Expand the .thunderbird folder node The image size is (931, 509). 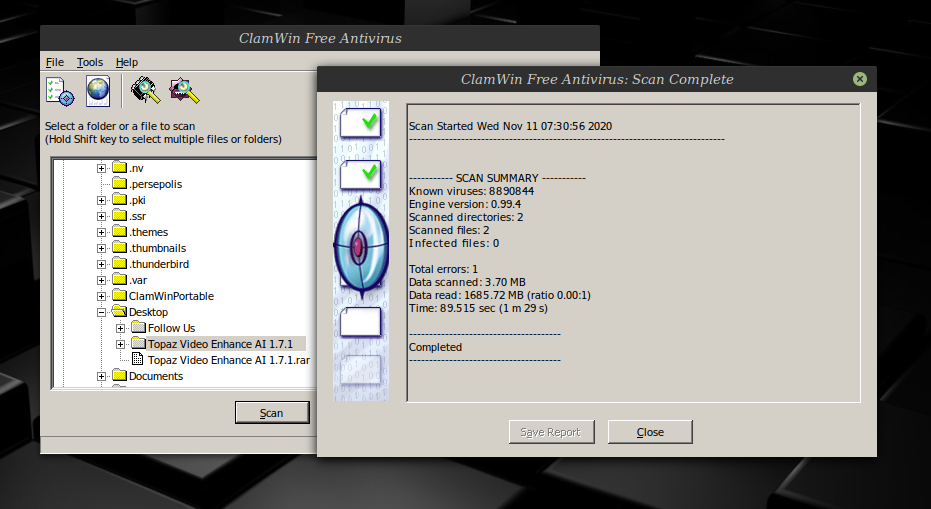click(102, 265)
